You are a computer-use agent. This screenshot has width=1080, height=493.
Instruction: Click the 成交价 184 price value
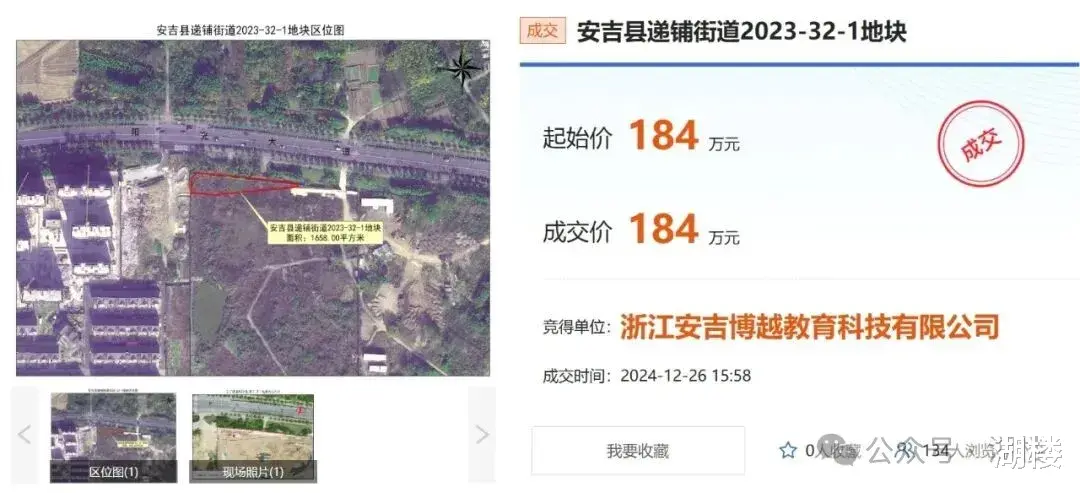coord(665,229)
